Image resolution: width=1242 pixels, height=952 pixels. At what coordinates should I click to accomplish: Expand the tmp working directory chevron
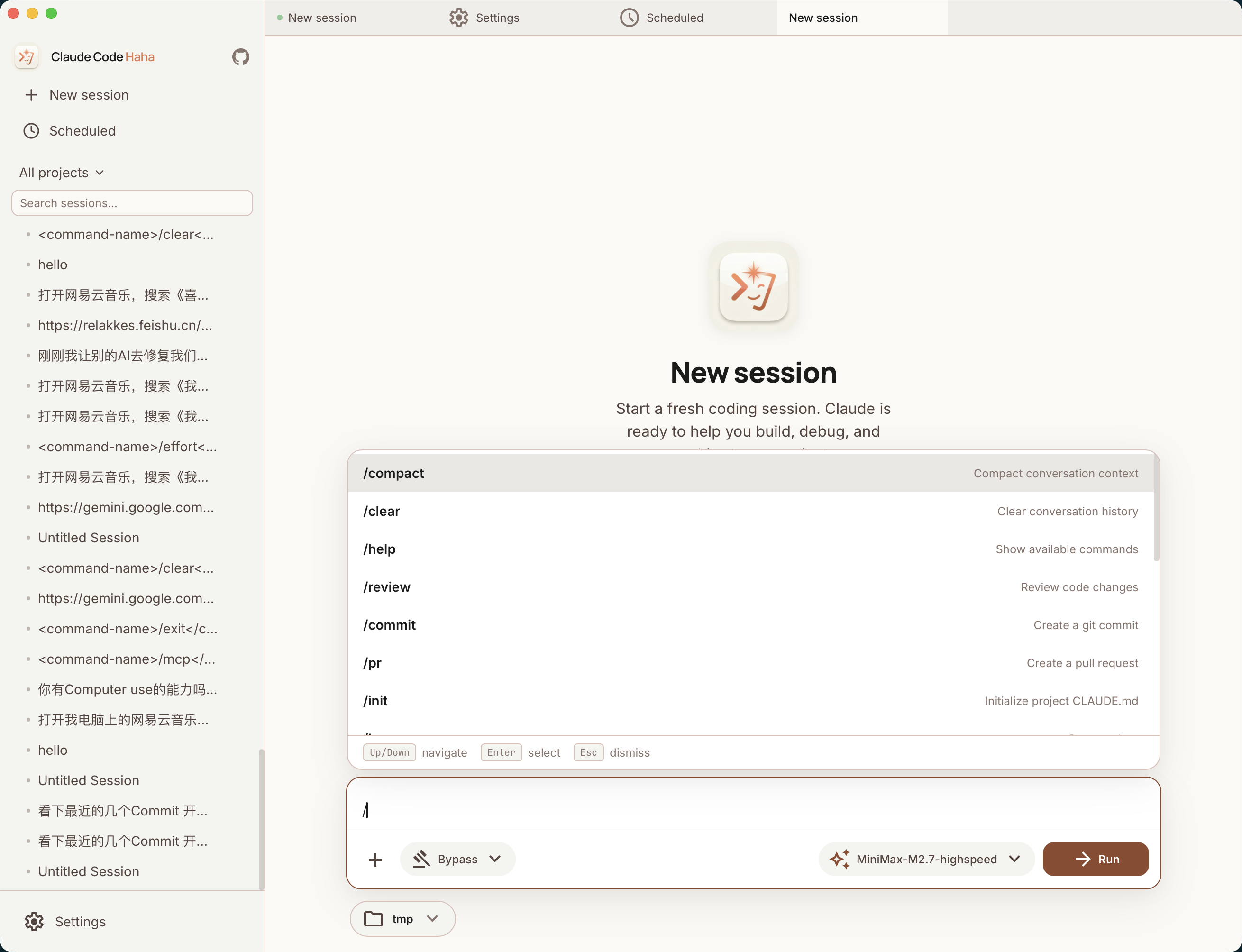[433, 918]
